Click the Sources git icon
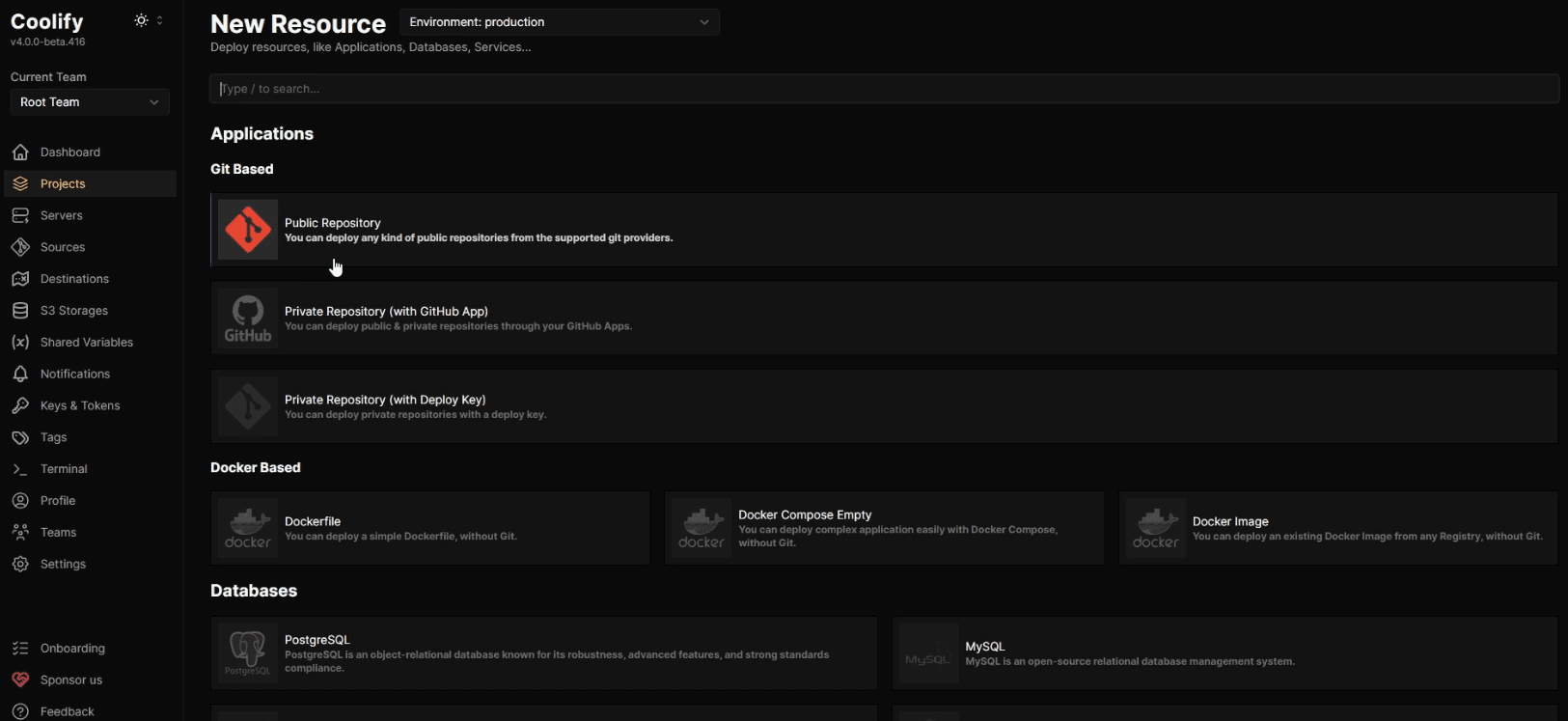The width and height of the screenshot is (1568, 721). pyautogui.click(x=20, y=247)
